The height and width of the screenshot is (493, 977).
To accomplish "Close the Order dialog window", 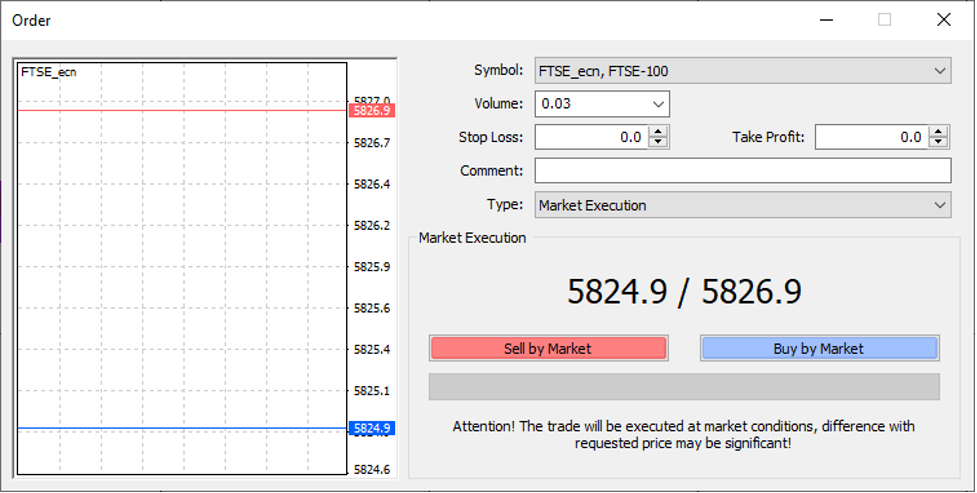I will 943,20.
